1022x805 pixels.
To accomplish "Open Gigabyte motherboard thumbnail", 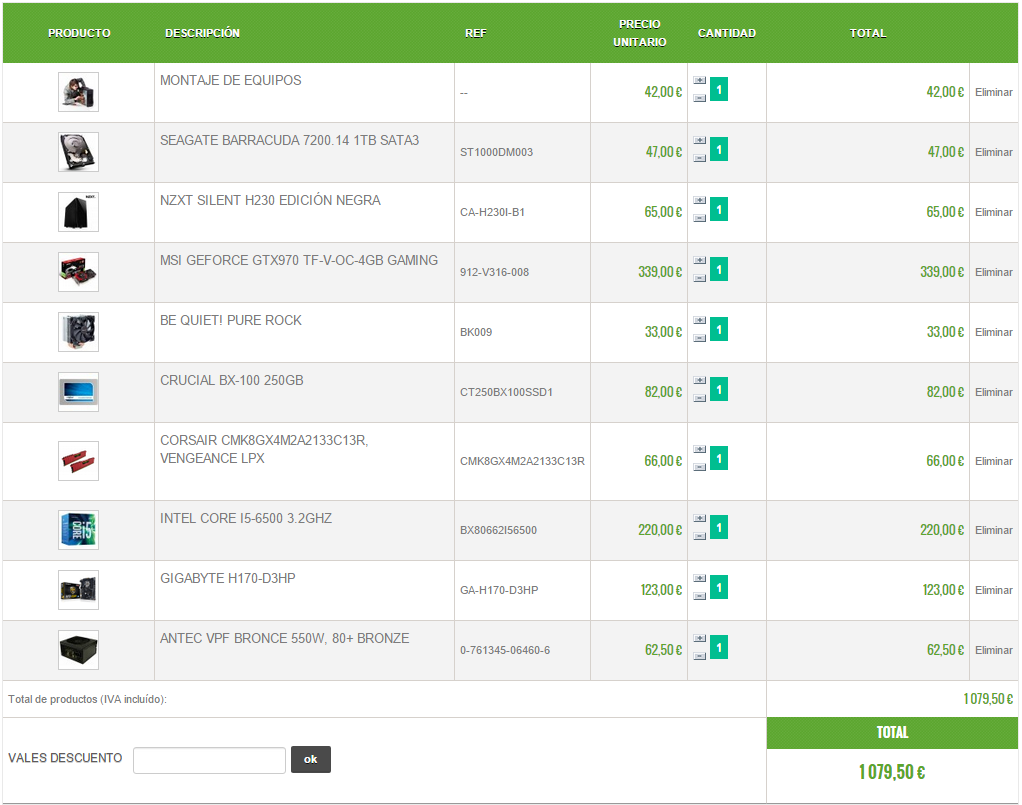I will (x=78, y=590).
